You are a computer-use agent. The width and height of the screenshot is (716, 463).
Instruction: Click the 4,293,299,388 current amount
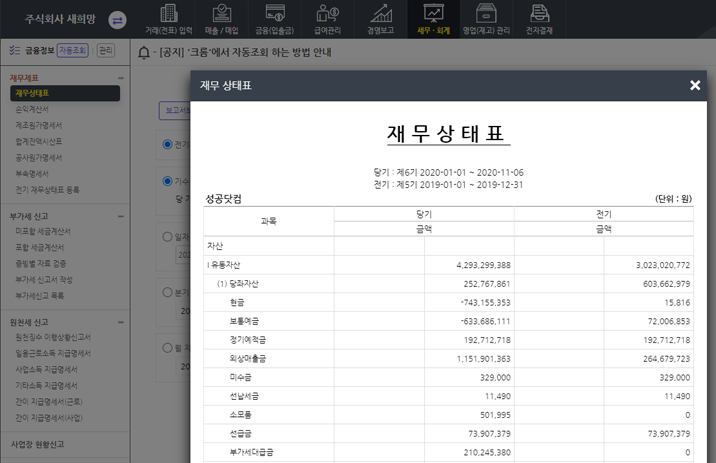coord(484,265)
